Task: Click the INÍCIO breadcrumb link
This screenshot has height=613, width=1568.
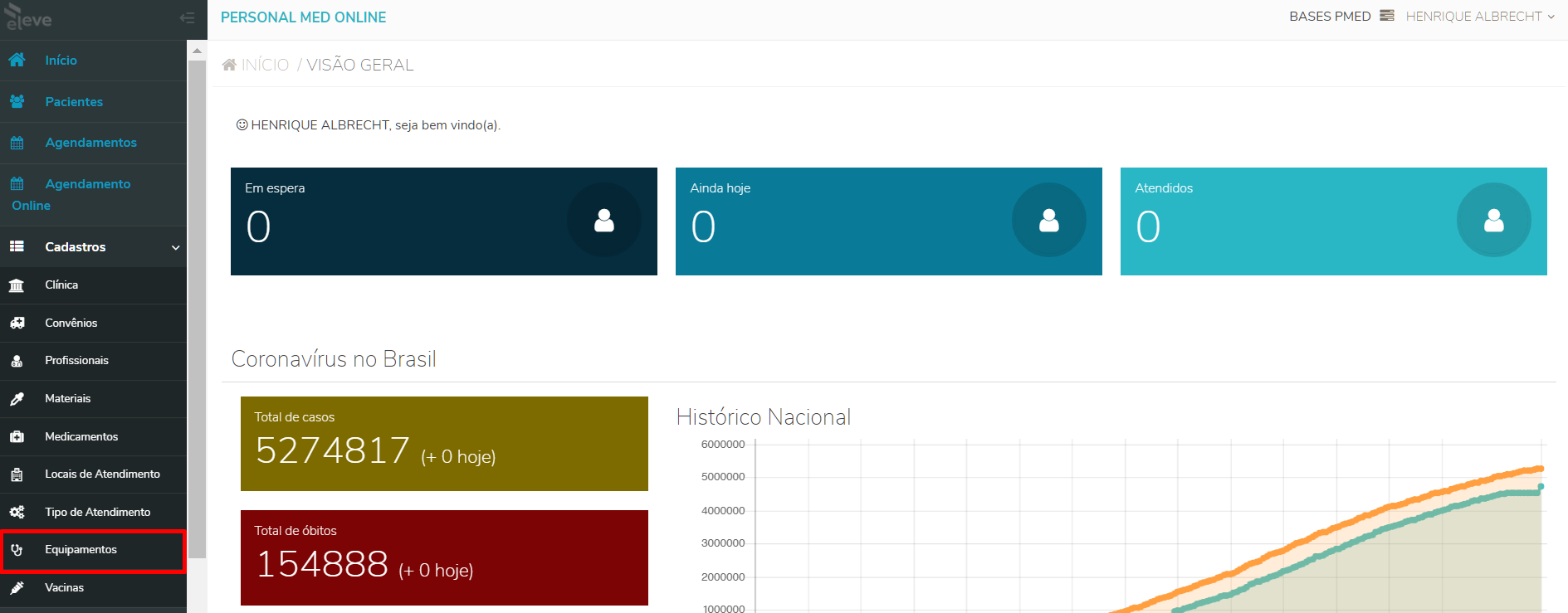Action: (x=265, y=65)
